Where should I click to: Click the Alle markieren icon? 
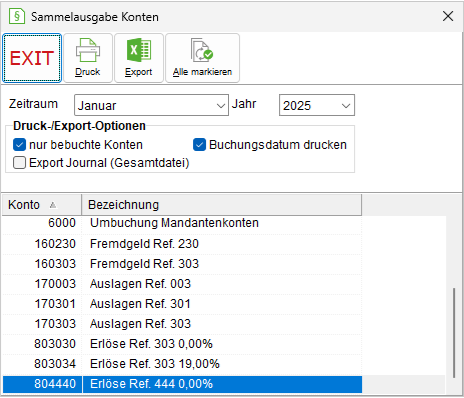click(202, 50)
